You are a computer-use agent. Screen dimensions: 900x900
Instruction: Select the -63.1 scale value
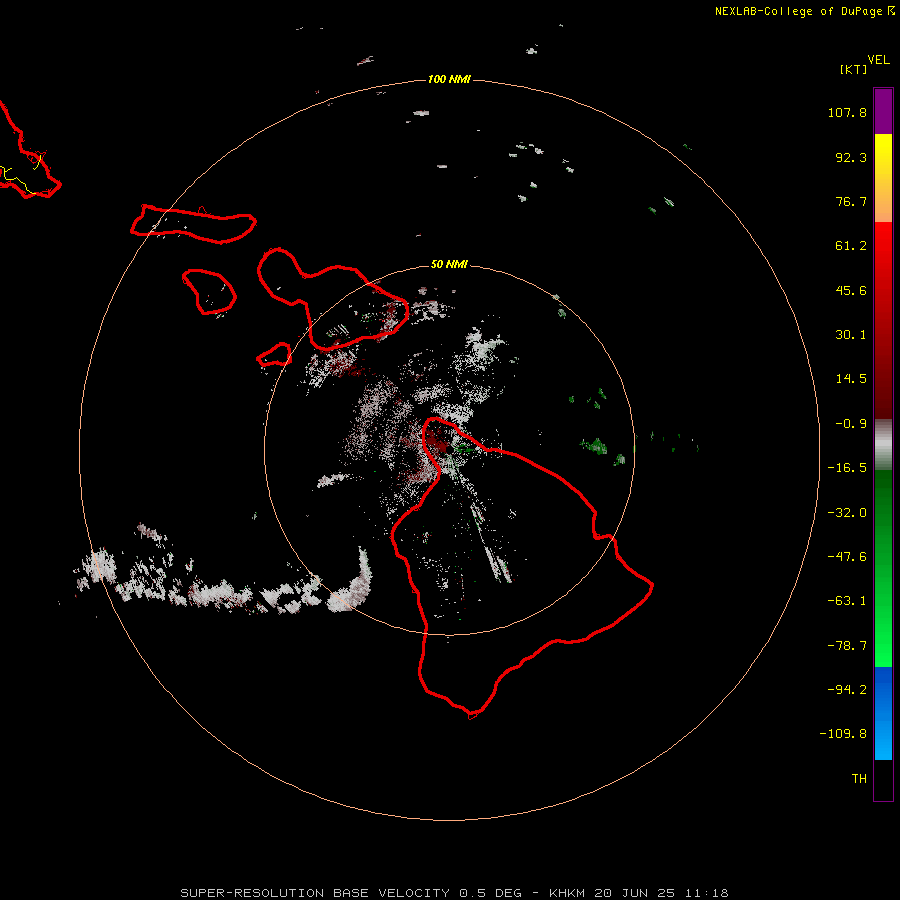click(847, 601)
